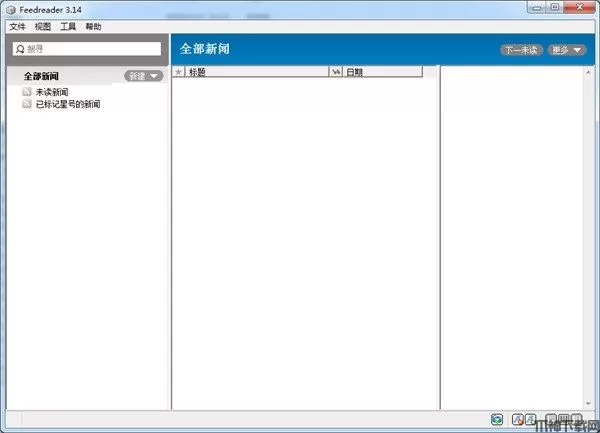The width and height of the screenshot is (600, 433).
Task: Open the 更多 dropdown
Action: click(x=567, y=50)
